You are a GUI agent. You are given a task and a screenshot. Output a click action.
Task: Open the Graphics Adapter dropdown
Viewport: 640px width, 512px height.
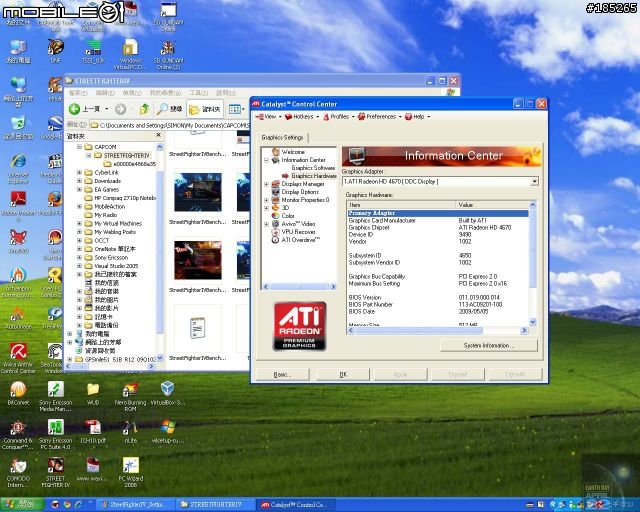[x=534, y=181]
